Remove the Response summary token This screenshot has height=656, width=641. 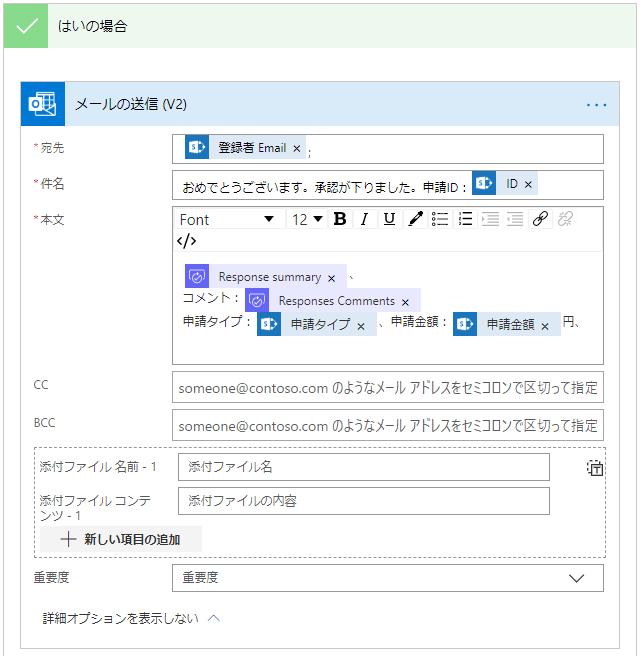pyautogui.click(x=331, y=278)
